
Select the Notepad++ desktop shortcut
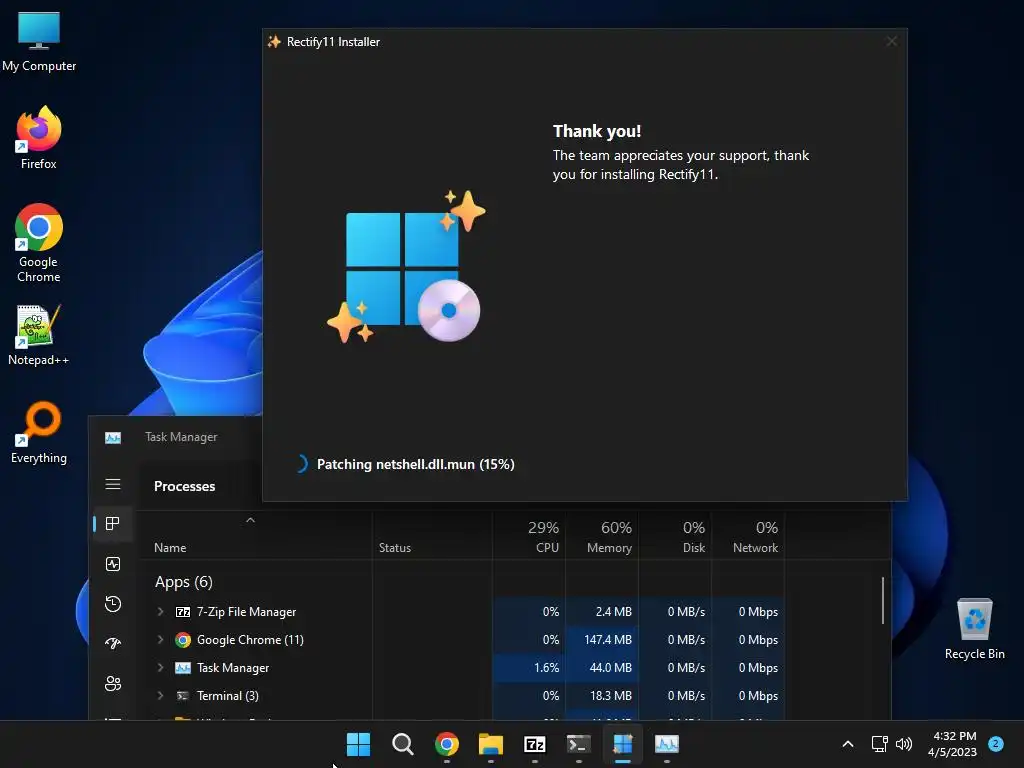click(39, 336)
